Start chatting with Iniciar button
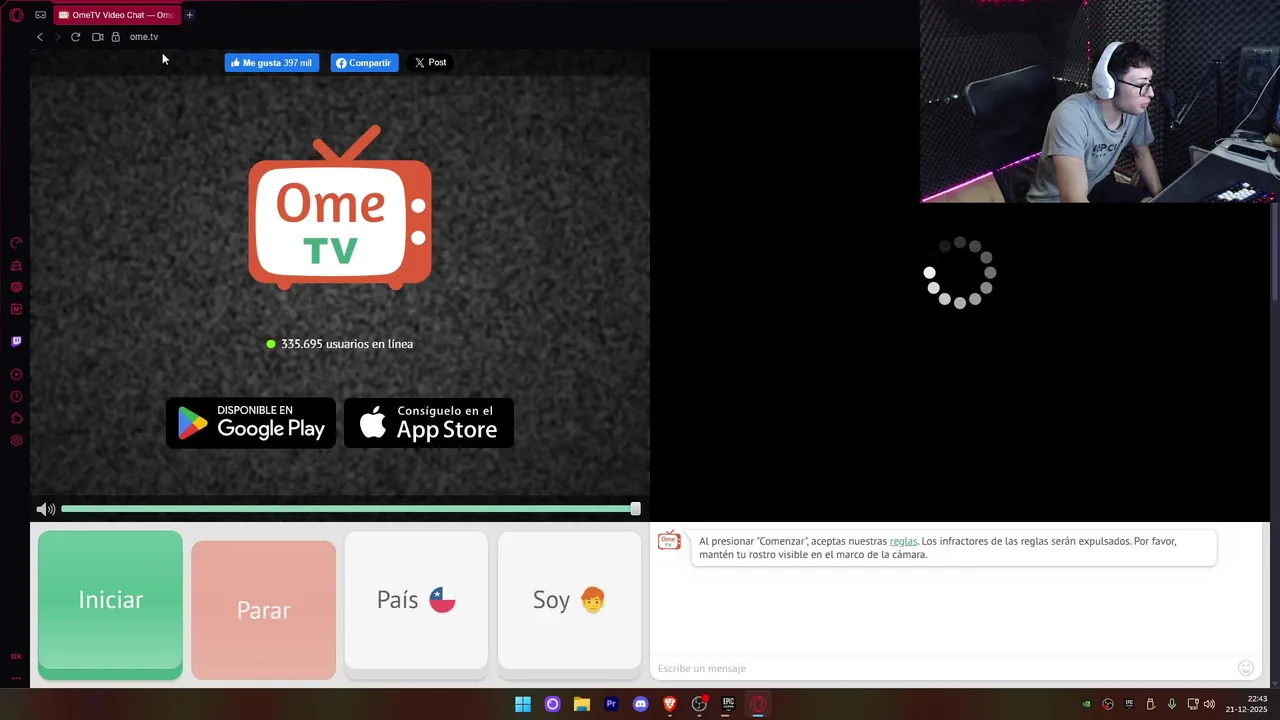The image size is (1280, 720). [110, 604]
